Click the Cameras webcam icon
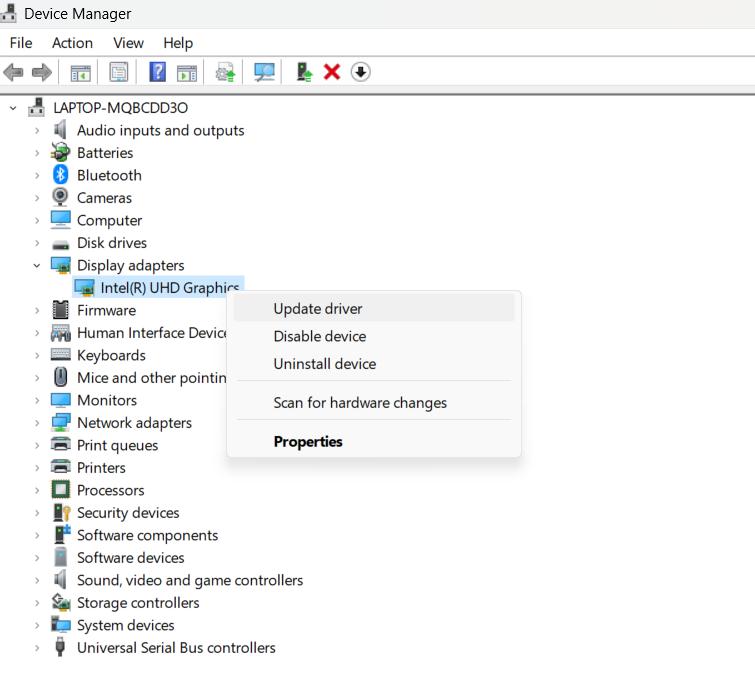The width and height of the screenshot is (755, 675). tap(60, 197)
